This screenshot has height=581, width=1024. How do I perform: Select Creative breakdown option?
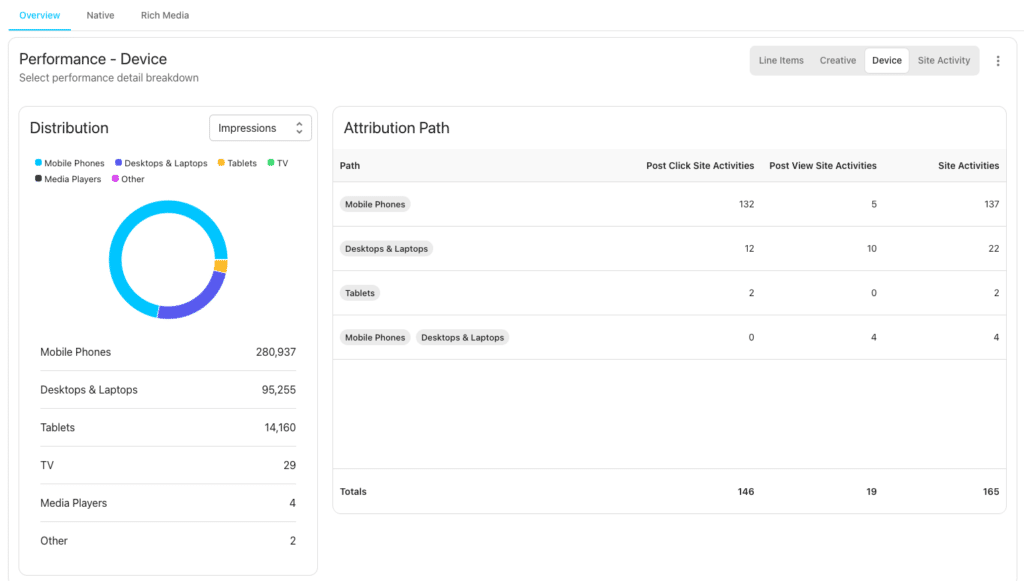[x=837, y=61]
